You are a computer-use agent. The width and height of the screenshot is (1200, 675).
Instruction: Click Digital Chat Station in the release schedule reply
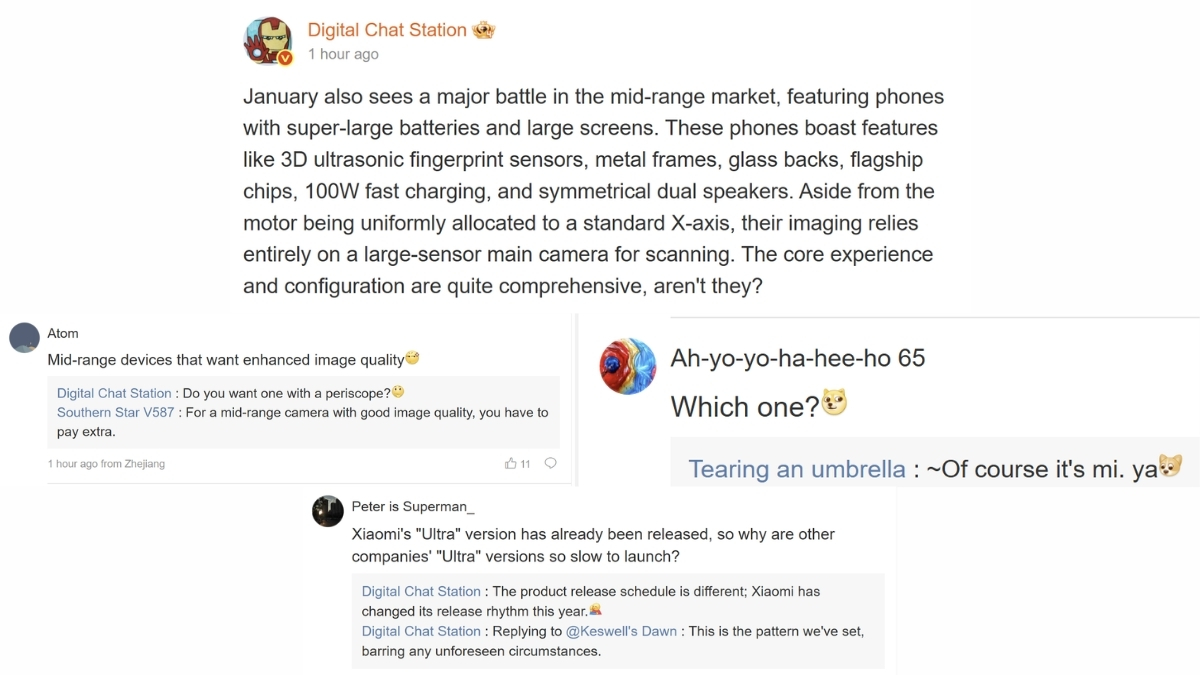coord(421,591)
